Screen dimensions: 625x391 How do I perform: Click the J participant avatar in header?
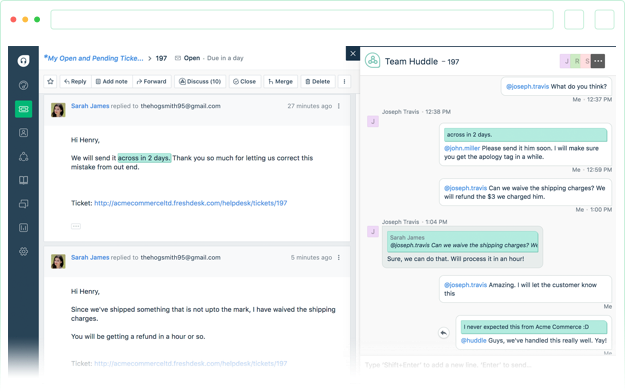(566, 61)
